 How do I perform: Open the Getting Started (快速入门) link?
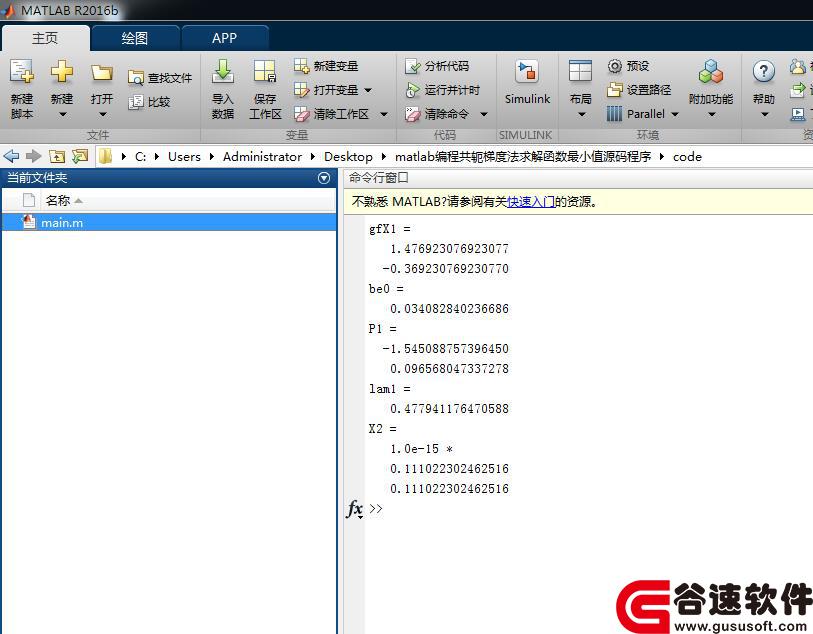click(x=530, y=202)
